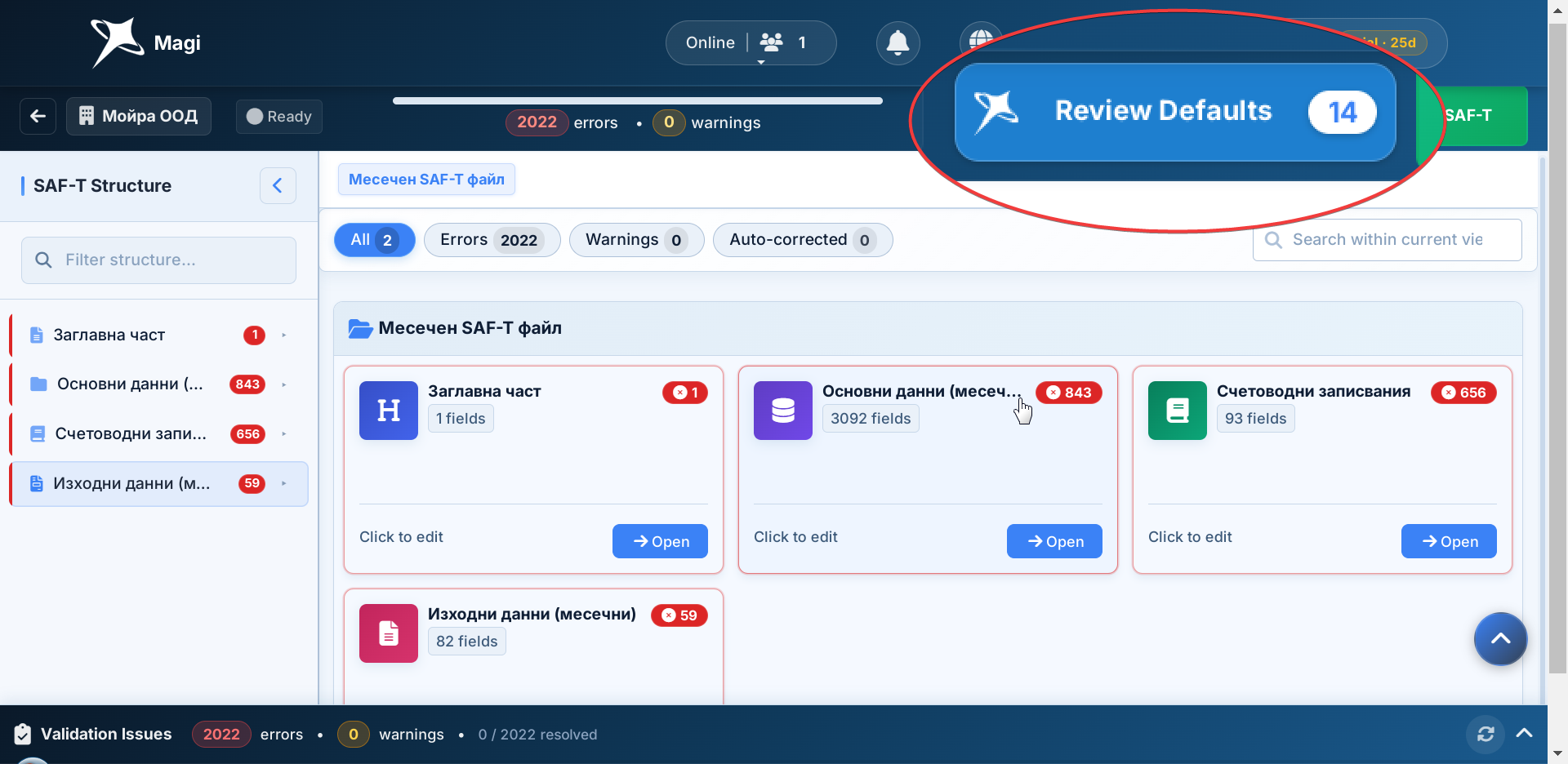Click the purple database icon on the Основни данни card
This screenshot has width=1568, height=764.
click(x=783, y=411)
